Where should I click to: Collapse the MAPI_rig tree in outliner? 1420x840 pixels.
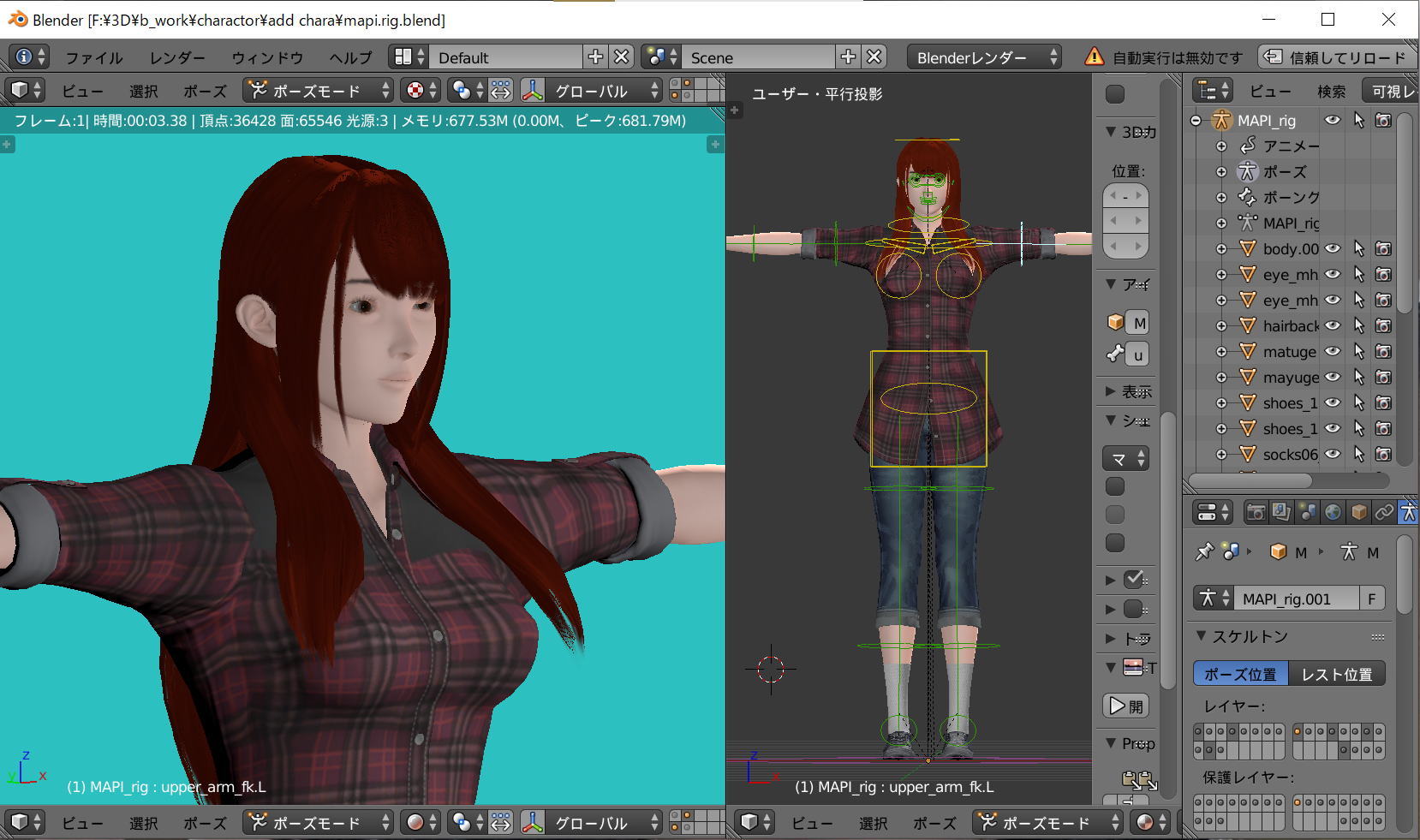[1196, 121]
